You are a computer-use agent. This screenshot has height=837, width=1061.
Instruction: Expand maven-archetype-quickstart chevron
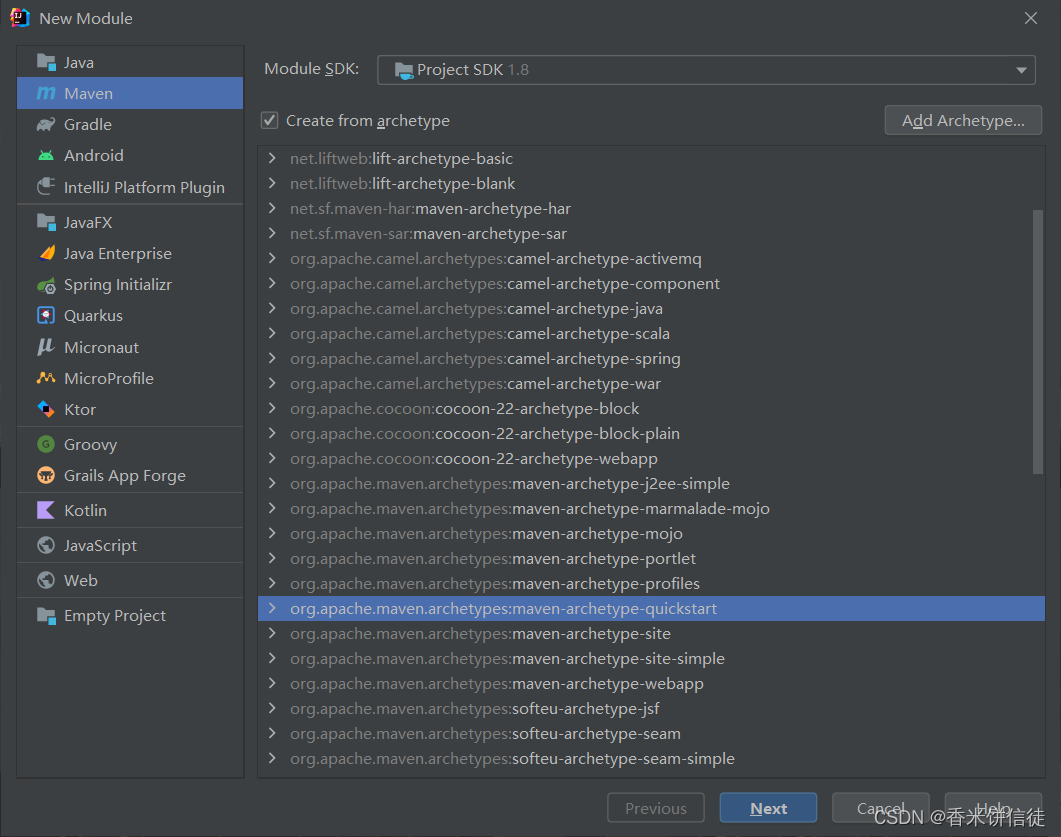272,608
